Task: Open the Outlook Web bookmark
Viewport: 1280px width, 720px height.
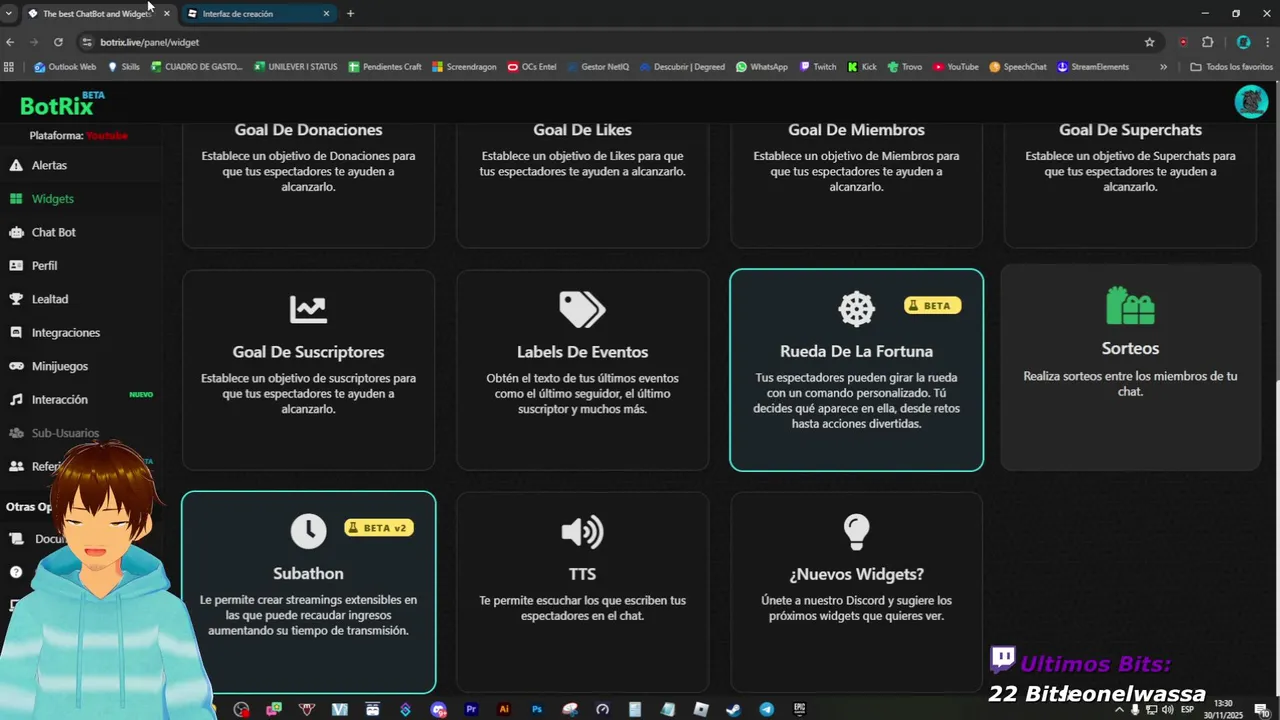Action: pos(65,67)
